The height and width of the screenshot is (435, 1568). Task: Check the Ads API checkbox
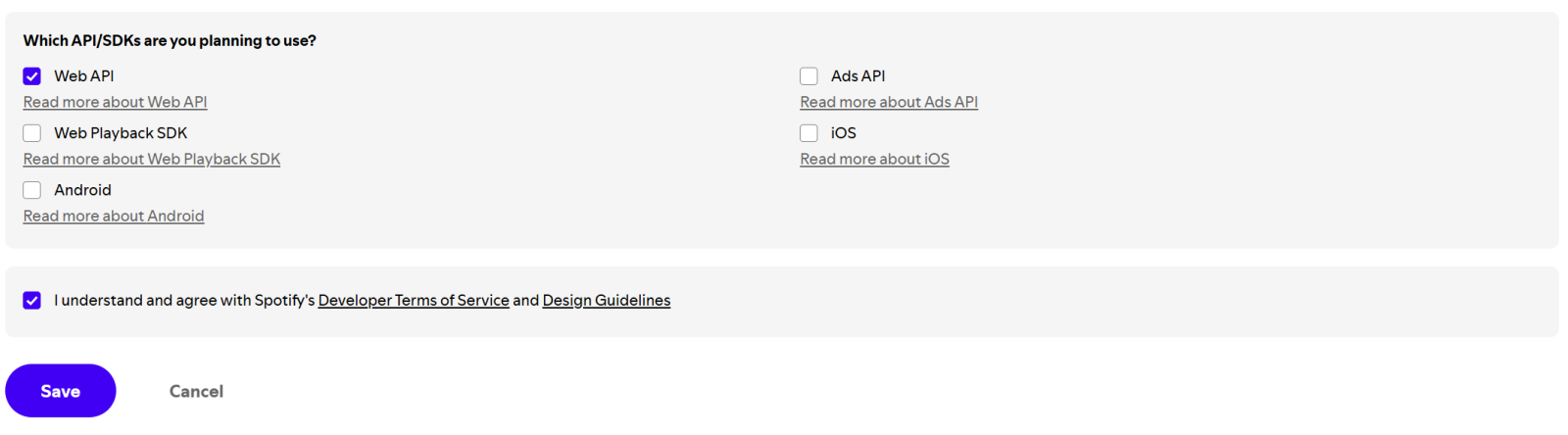808,76
